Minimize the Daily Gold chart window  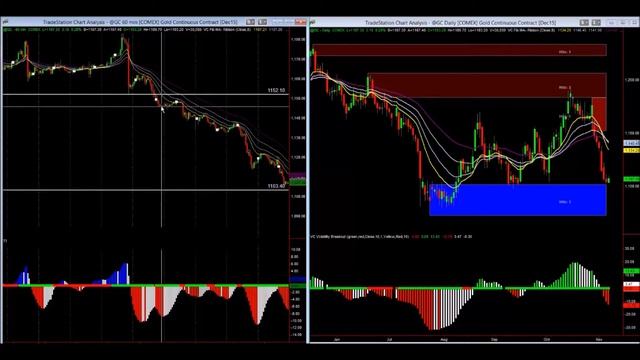611,22
